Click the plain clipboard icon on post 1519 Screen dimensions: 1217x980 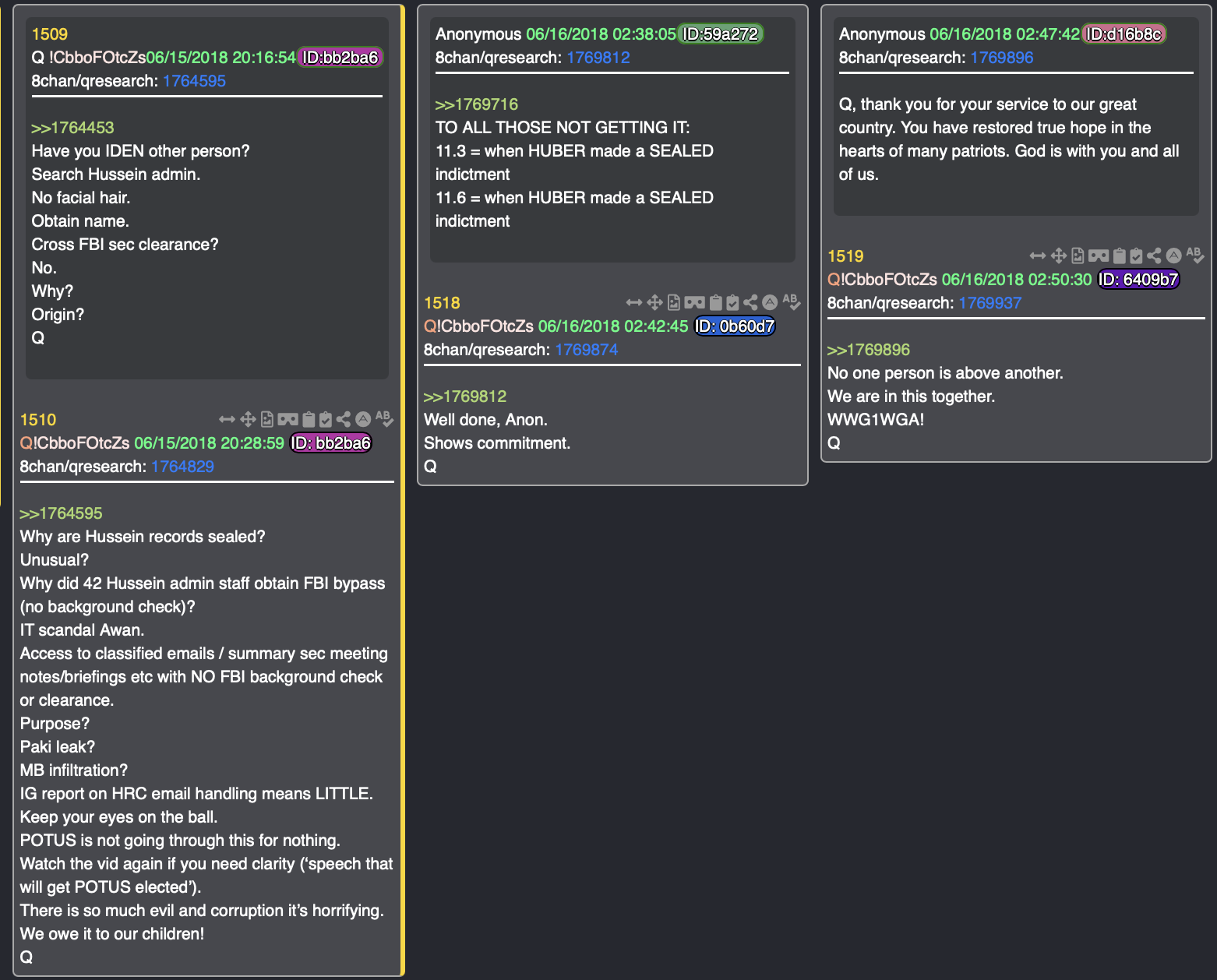pyautogui.click(x=1119, y=256)
